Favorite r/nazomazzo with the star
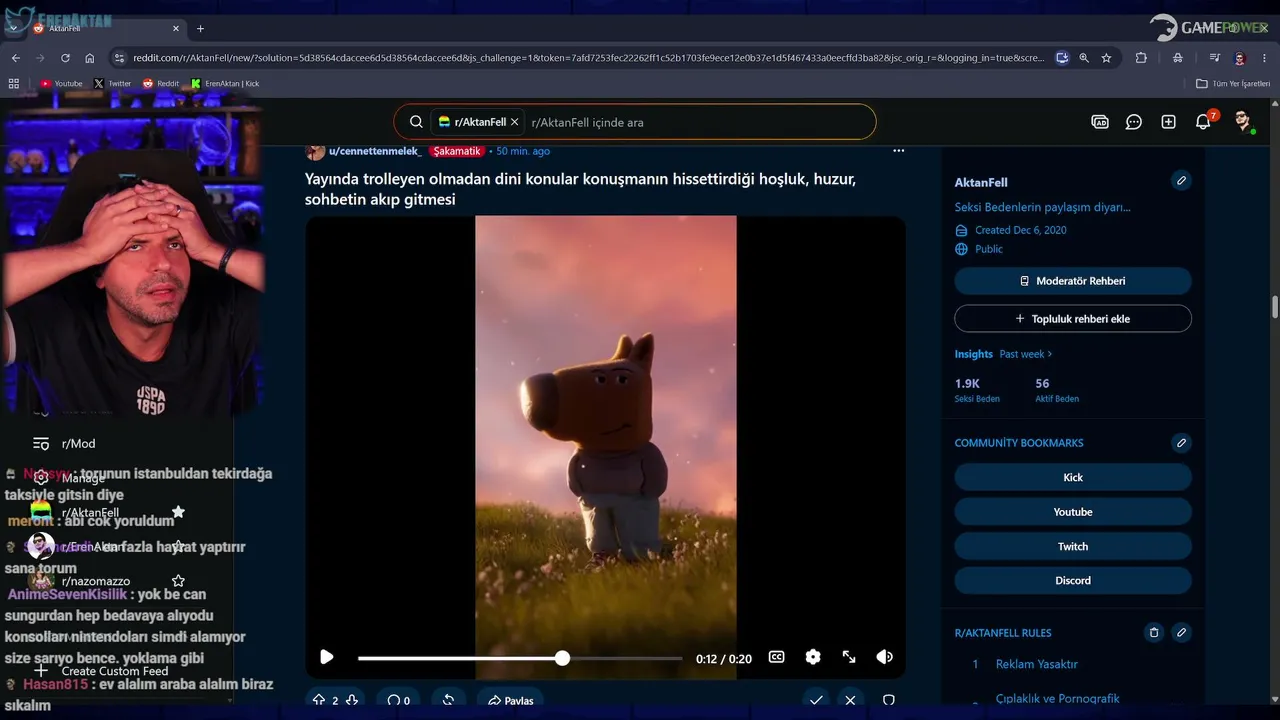This screenshot has width=1280, height=720. point(178,581)
